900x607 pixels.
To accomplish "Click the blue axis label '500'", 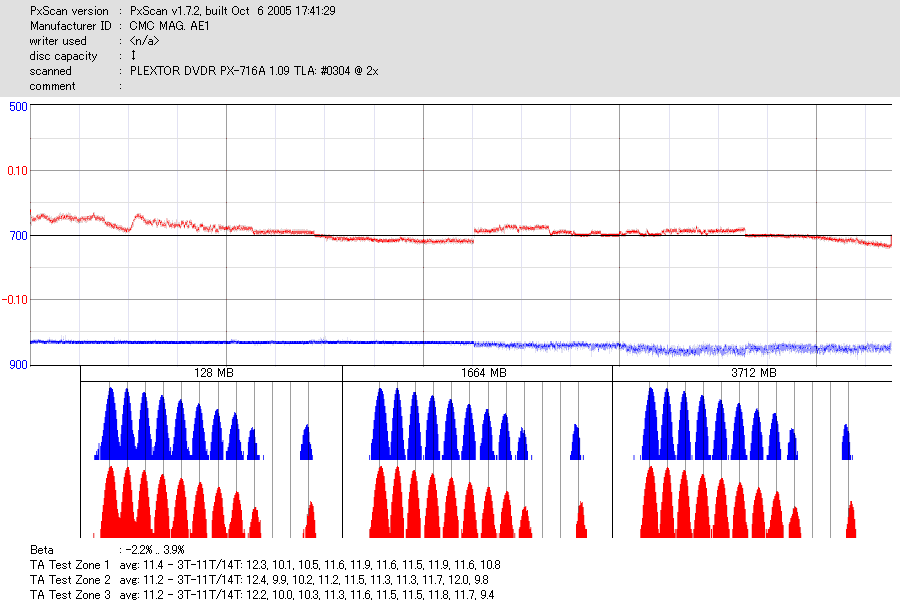I will click(18, 107).
